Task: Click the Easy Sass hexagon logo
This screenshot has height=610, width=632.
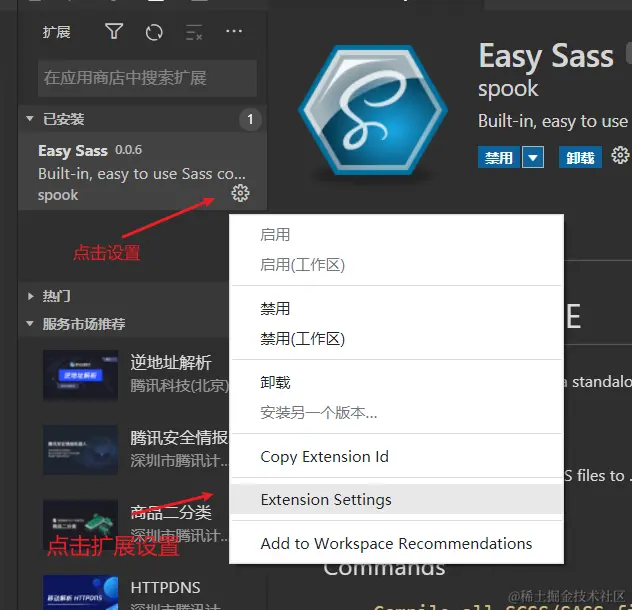Action: point(373,110)
